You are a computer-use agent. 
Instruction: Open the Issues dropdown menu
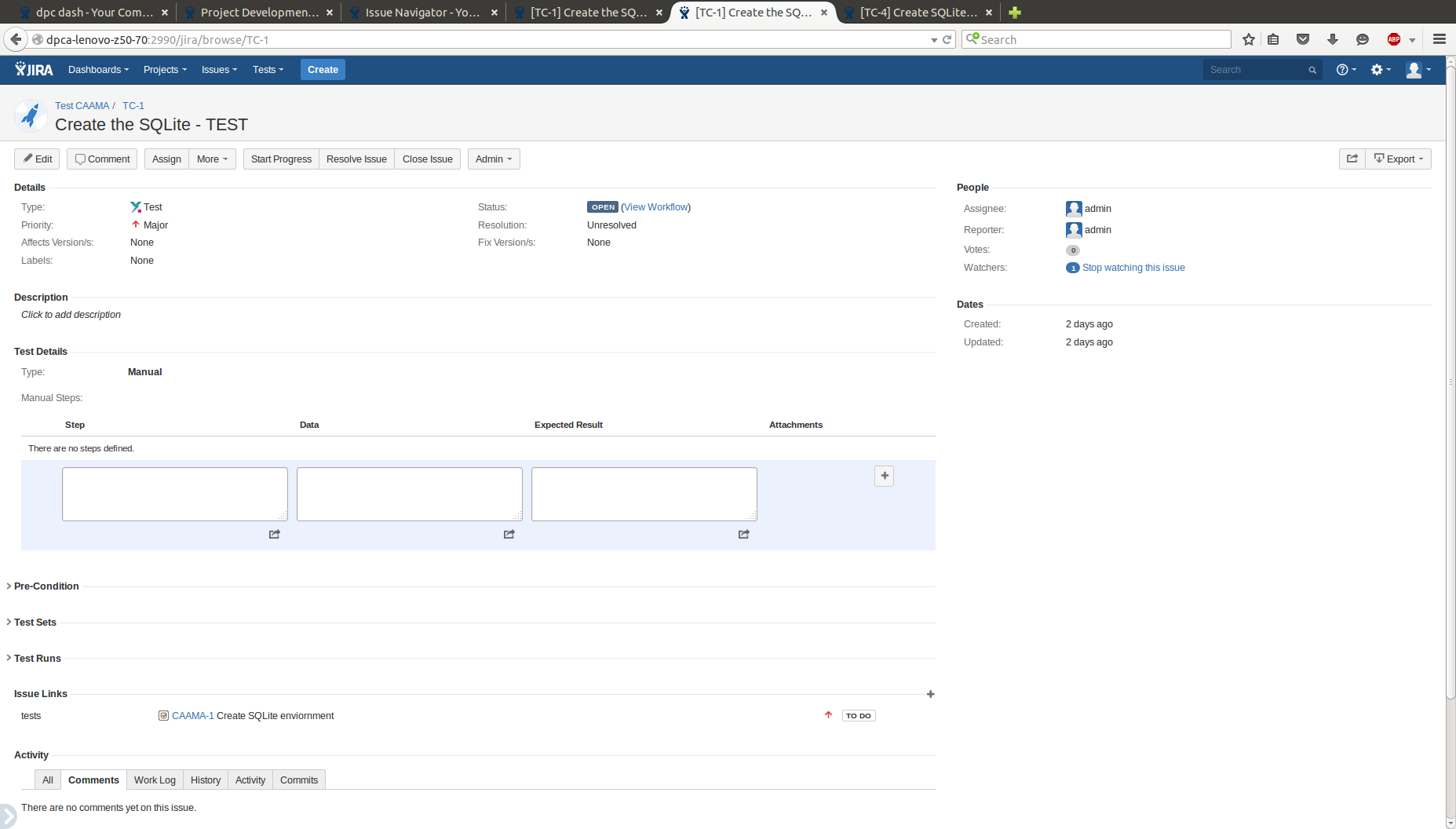point(219,70)
